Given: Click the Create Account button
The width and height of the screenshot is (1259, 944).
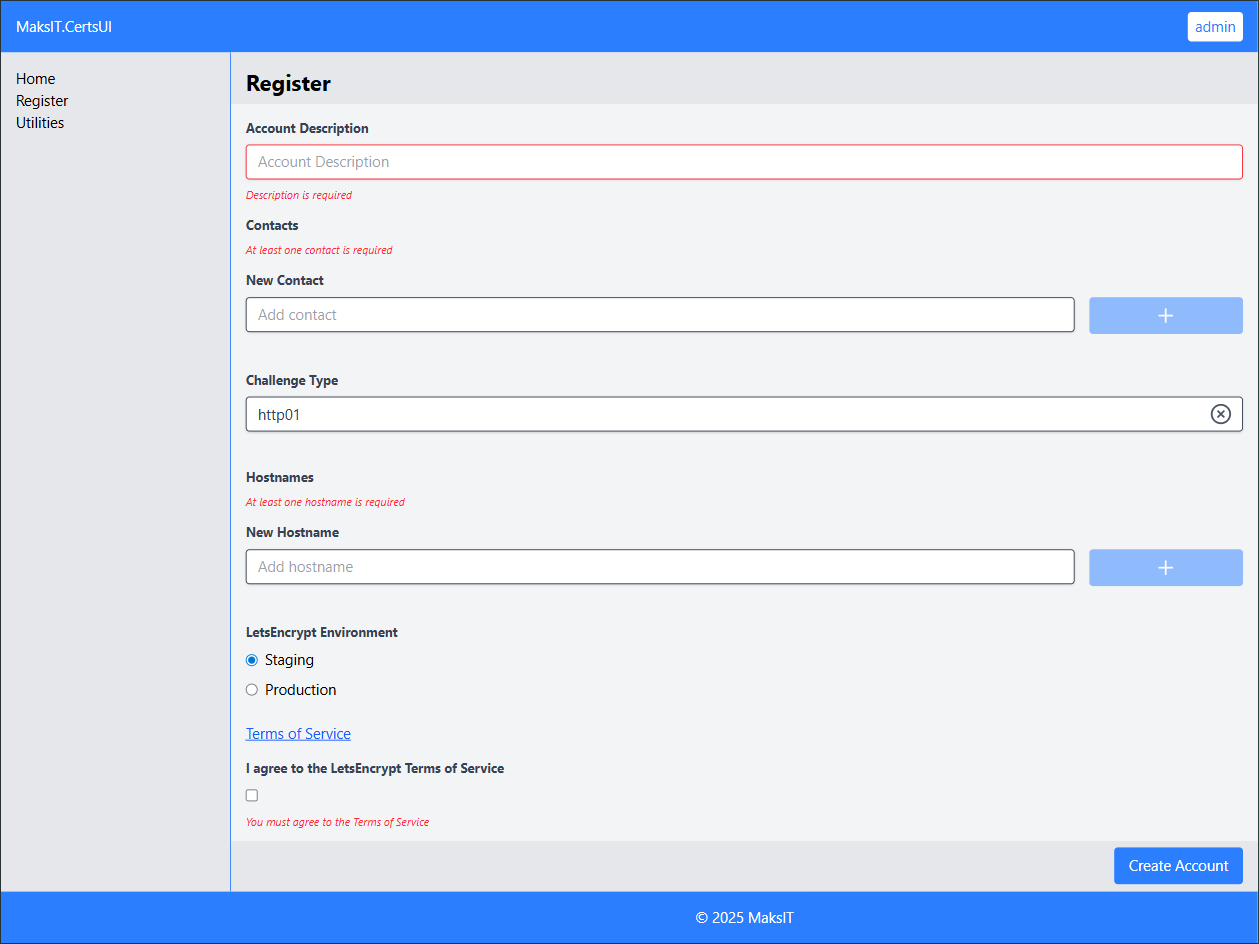Looking at the screenshot, I should click(1178, 865).
